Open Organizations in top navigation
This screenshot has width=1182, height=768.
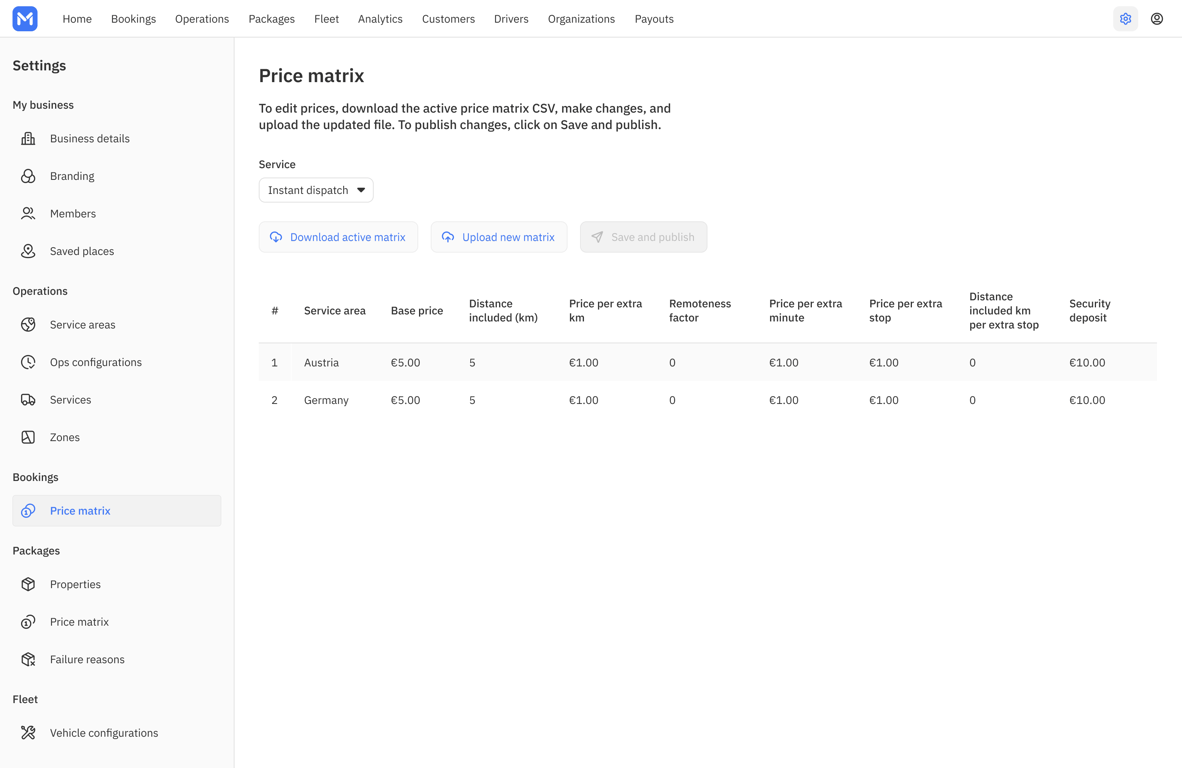click(581, 19)
